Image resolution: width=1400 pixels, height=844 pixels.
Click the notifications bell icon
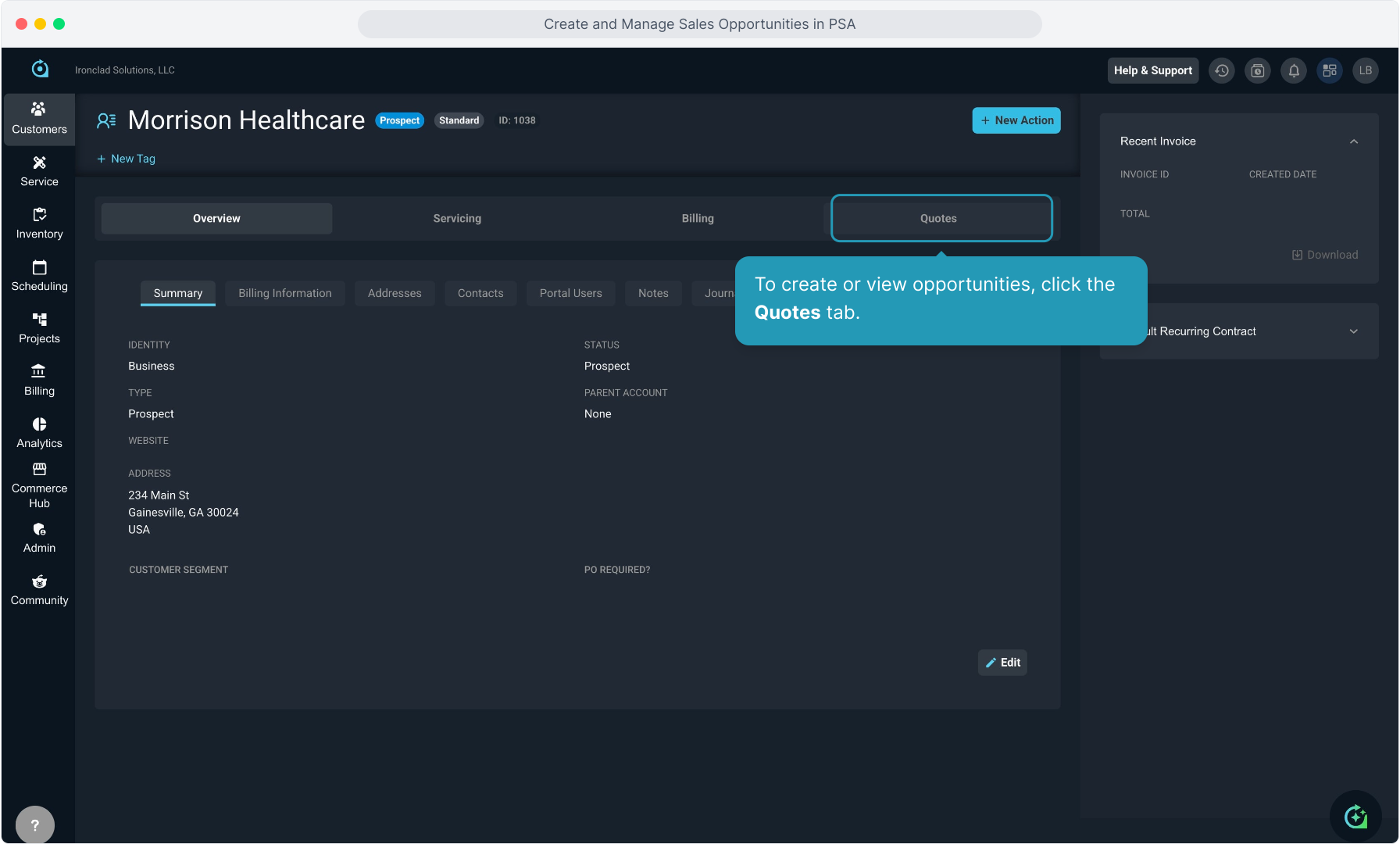click(x=1294, y=70)
